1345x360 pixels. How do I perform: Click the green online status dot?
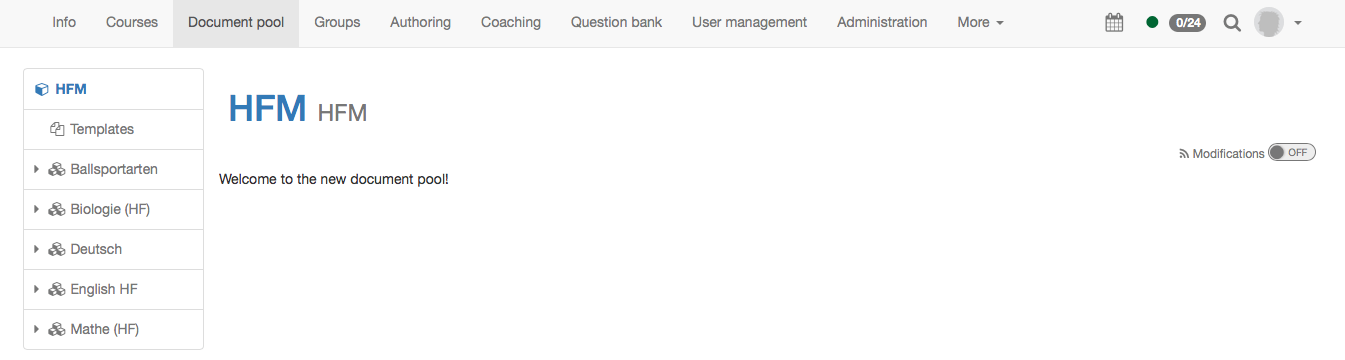[x=1152, y=22]
